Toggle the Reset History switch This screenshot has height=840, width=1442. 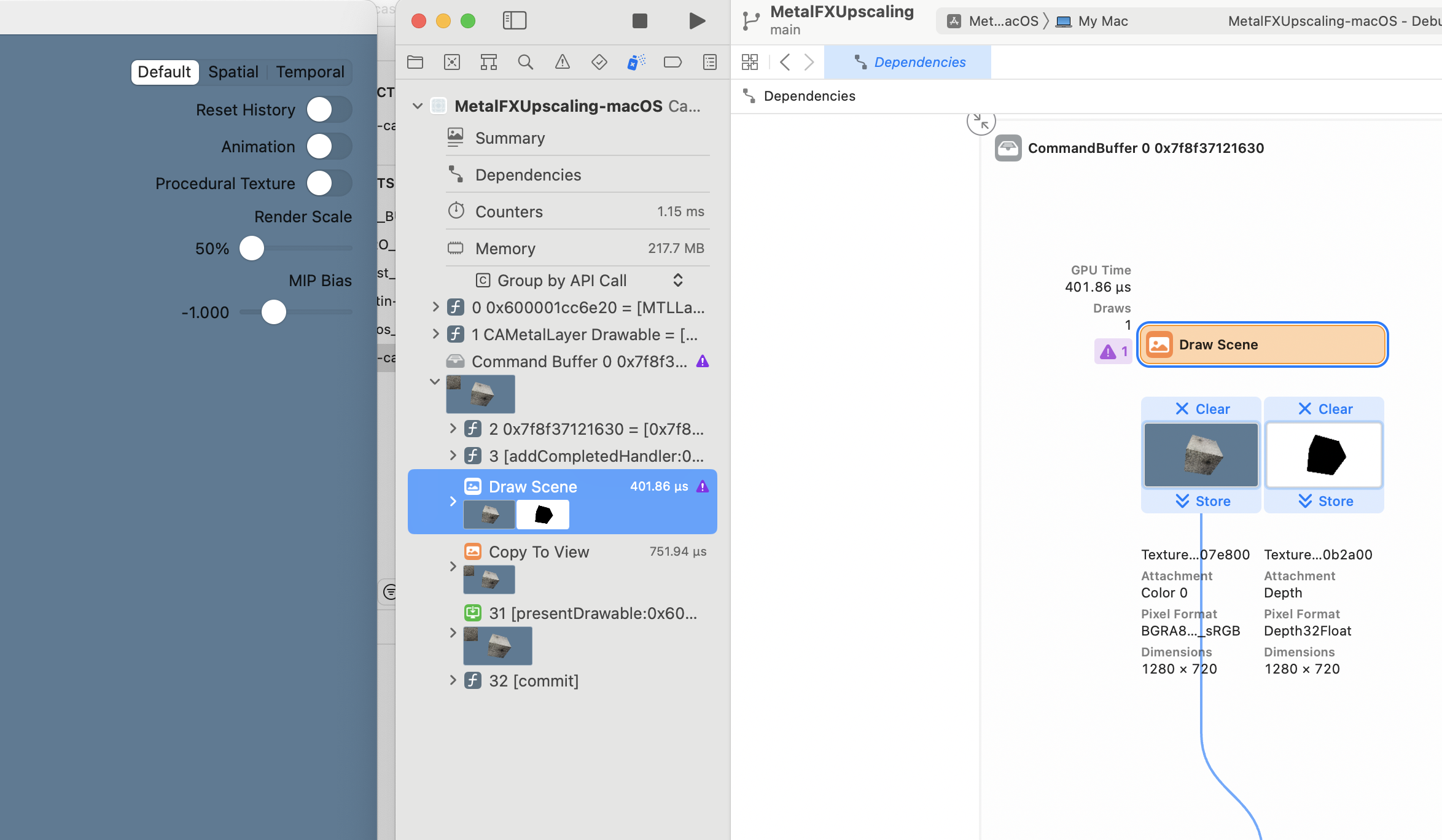(x=329, y=110)
